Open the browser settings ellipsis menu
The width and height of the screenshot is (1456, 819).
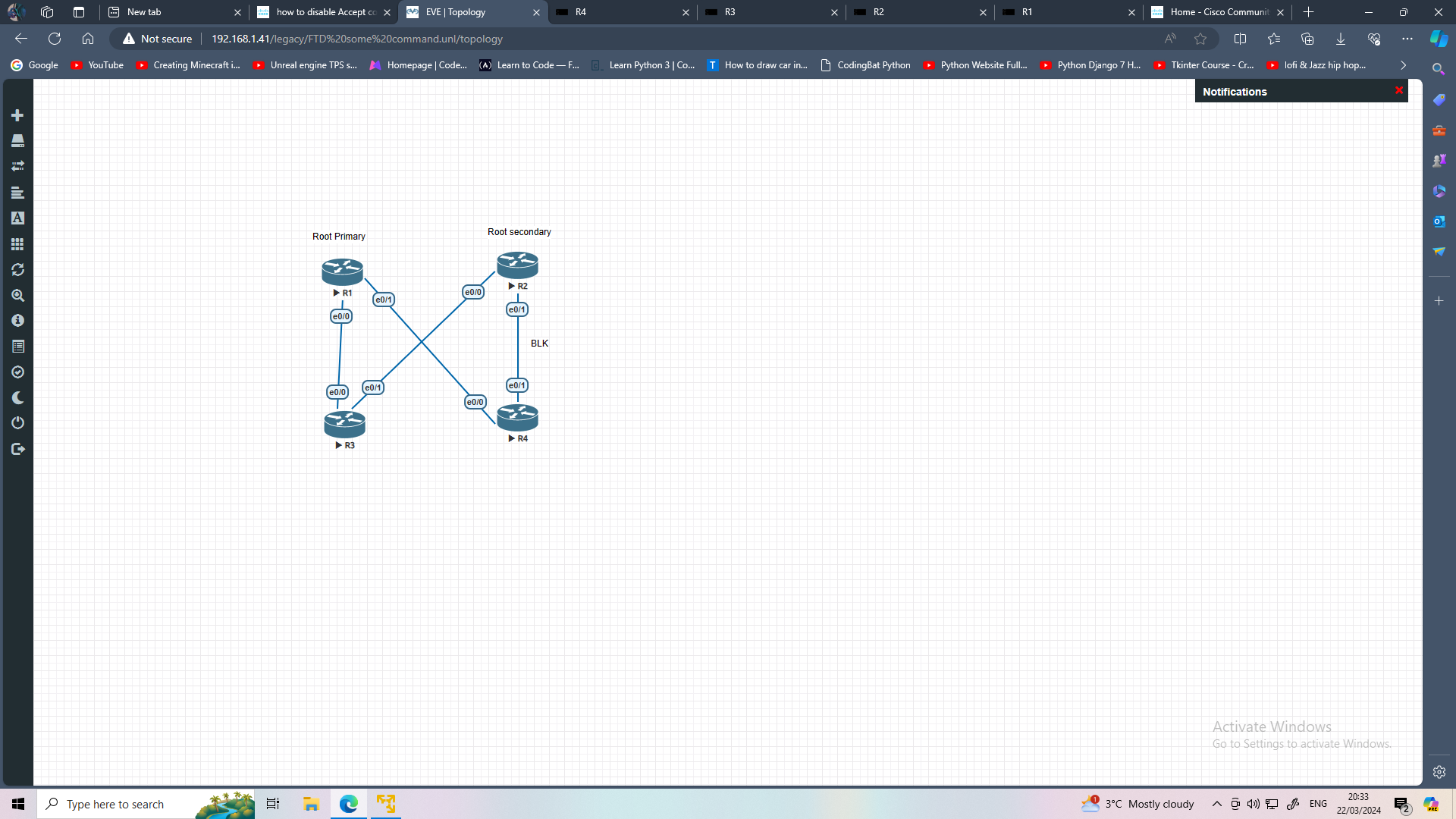coord(1407,39)
